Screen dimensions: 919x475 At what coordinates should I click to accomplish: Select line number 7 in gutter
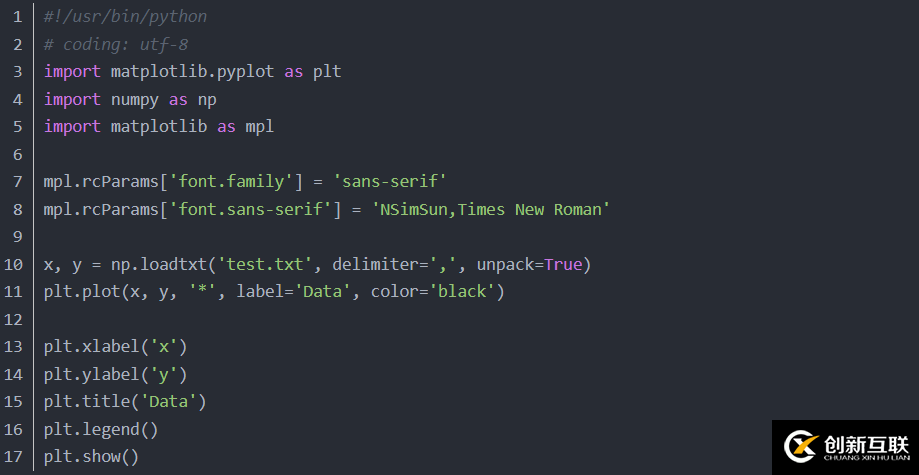(x=17, y=181)
